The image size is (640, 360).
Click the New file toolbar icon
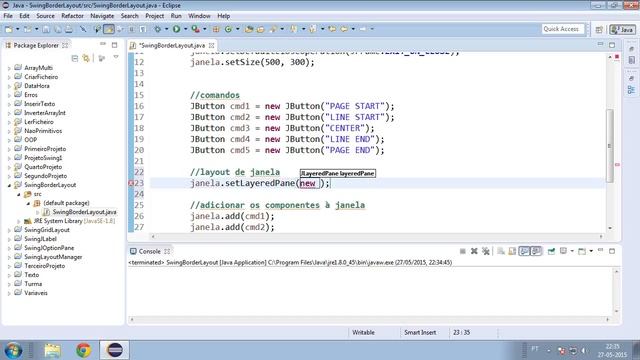point(9,29)
